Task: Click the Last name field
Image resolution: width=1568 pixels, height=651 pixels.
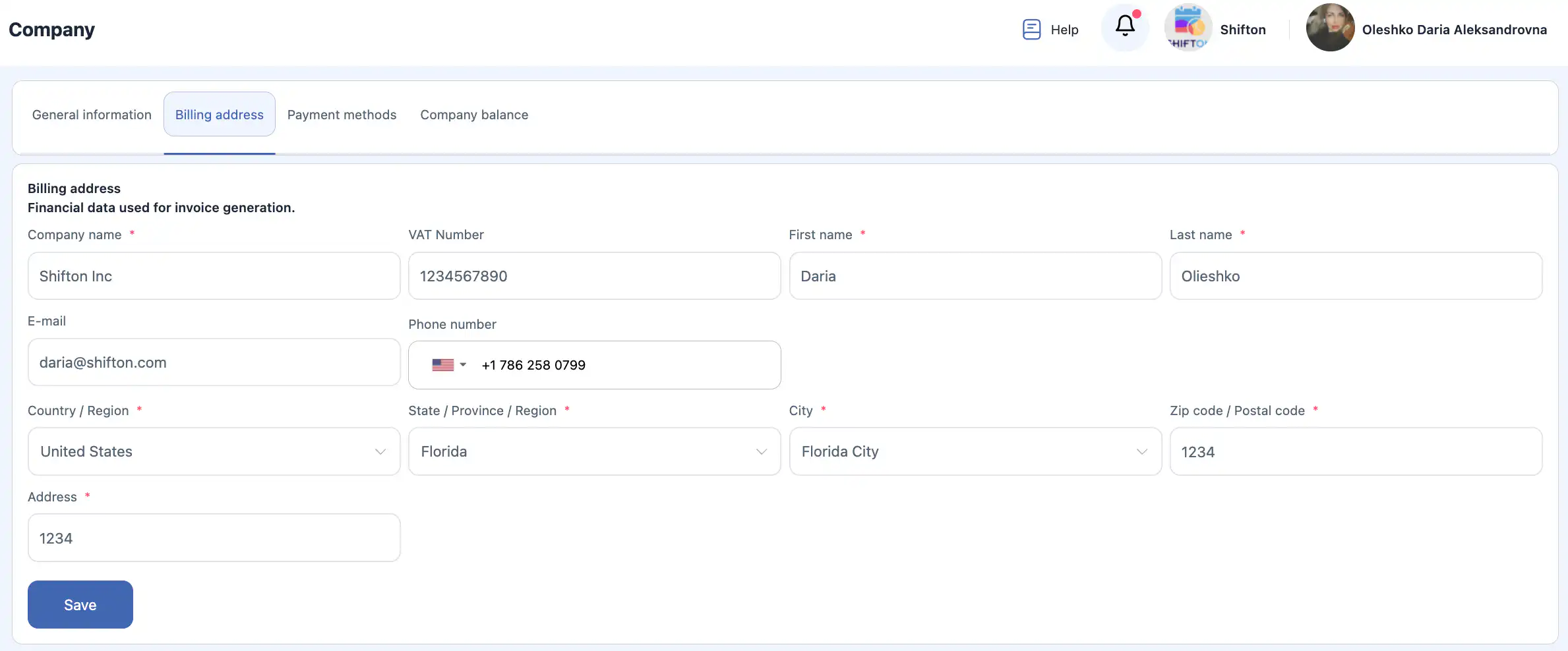Action: click(1355, 276)
